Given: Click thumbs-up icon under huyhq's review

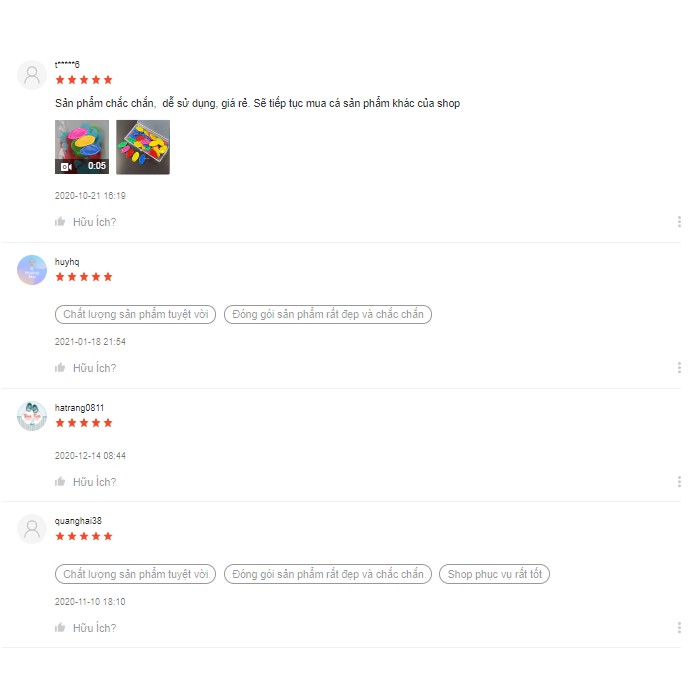Looking at the screenshot, I should [60, 368].
